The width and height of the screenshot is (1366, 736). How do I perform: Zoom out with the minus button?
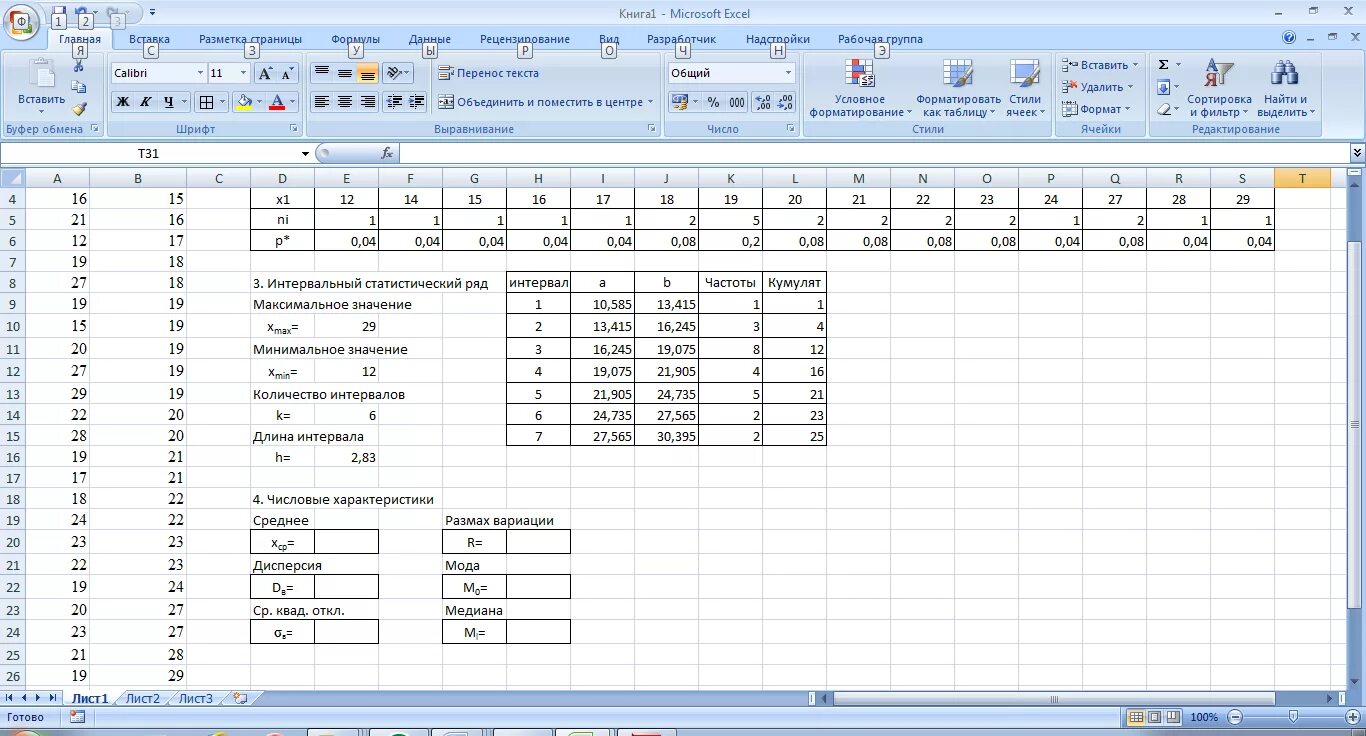coord(1236,717)
